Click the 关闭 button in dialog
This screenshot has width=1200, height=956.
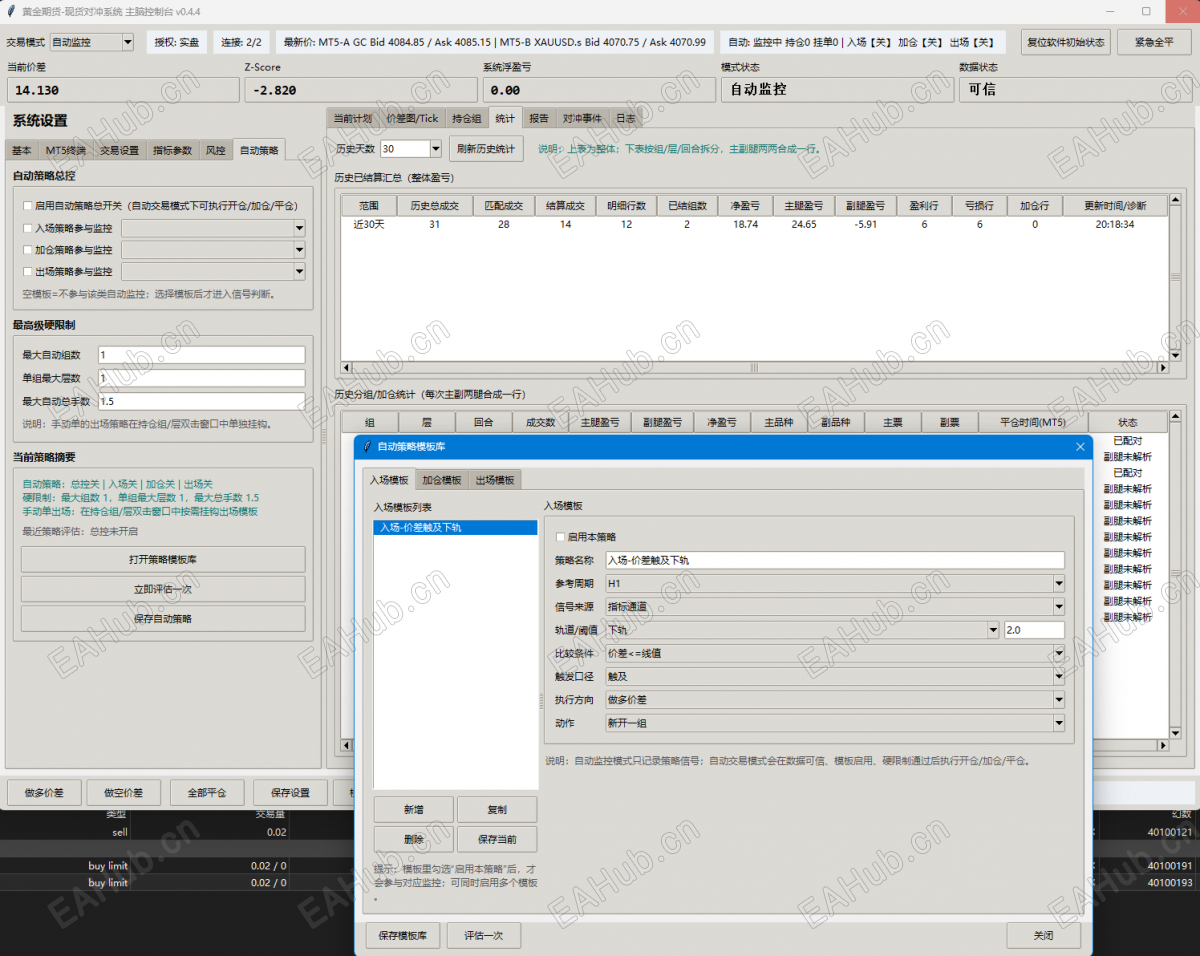point(1043,936)
